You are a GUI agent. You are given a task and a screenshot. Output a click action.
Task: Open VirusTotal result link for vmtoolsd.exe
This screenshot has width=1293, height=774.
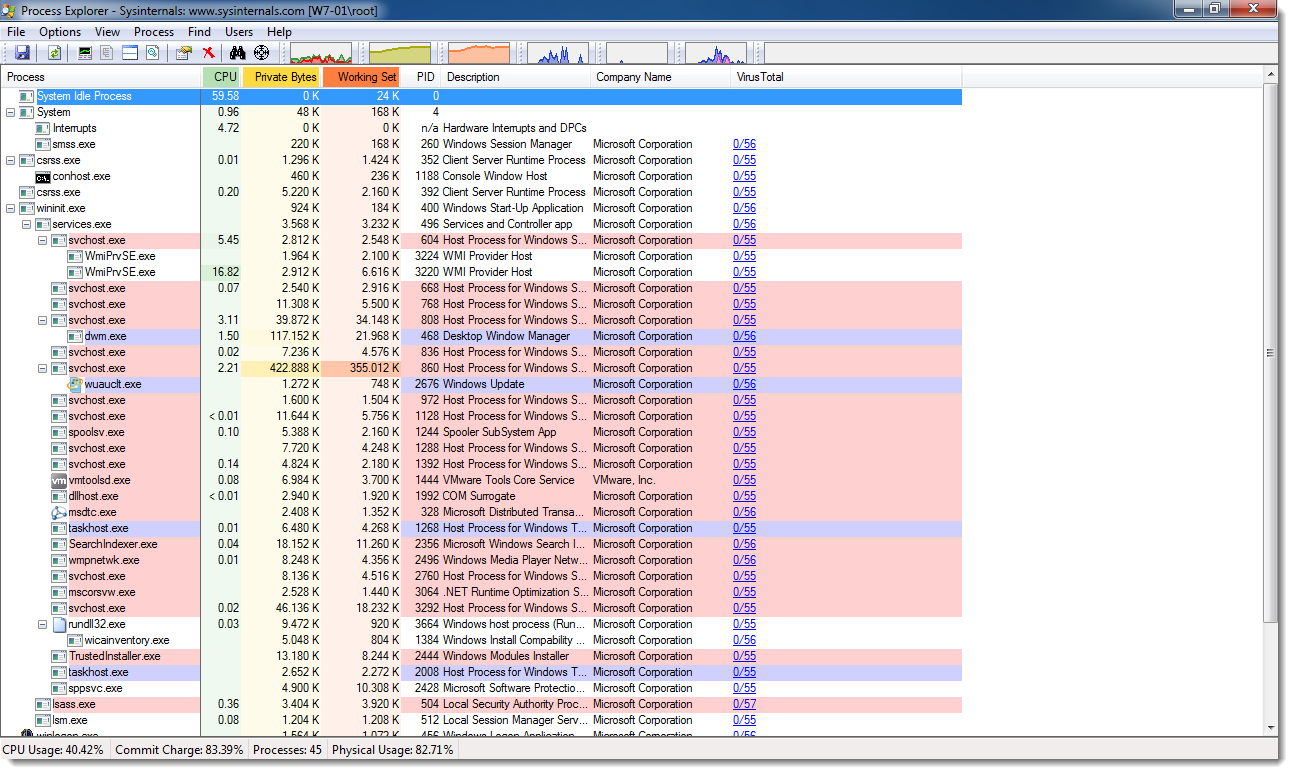744,480
